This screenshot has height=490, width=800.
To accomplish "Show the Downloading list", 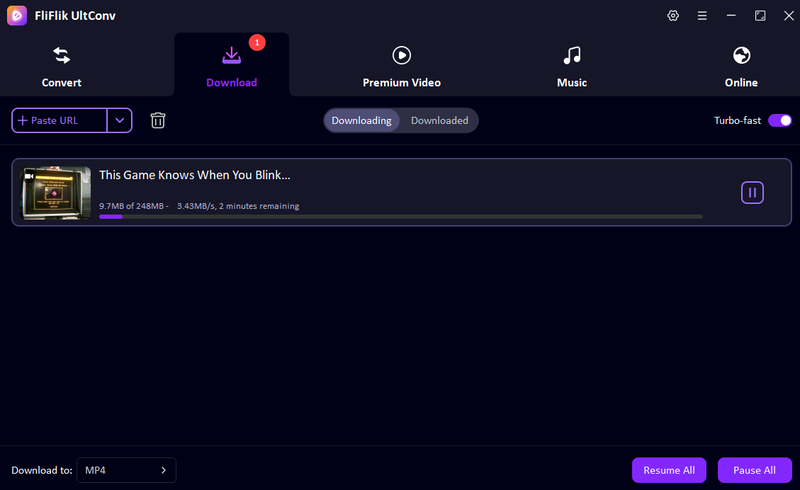I will [x=362, y=120].
